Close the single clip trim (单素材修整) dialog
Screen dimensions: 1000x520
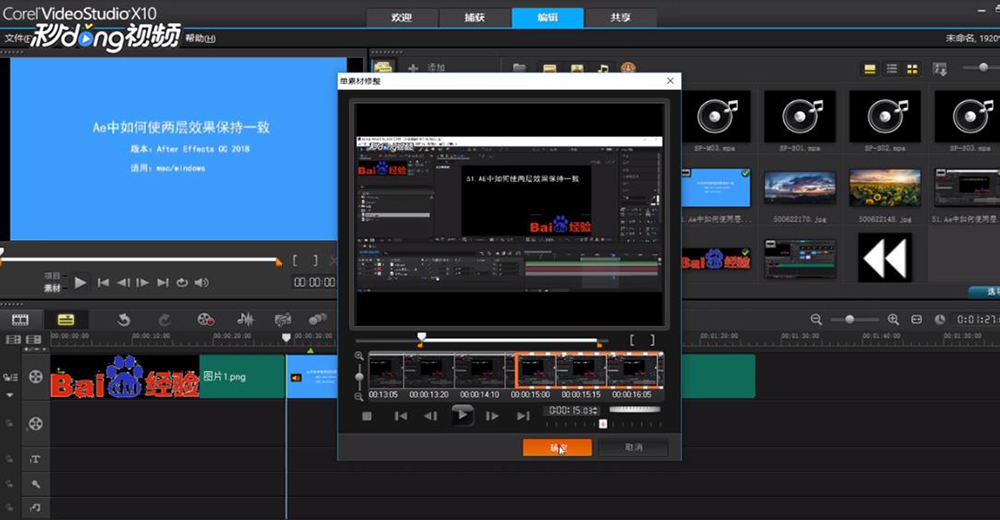670,81
